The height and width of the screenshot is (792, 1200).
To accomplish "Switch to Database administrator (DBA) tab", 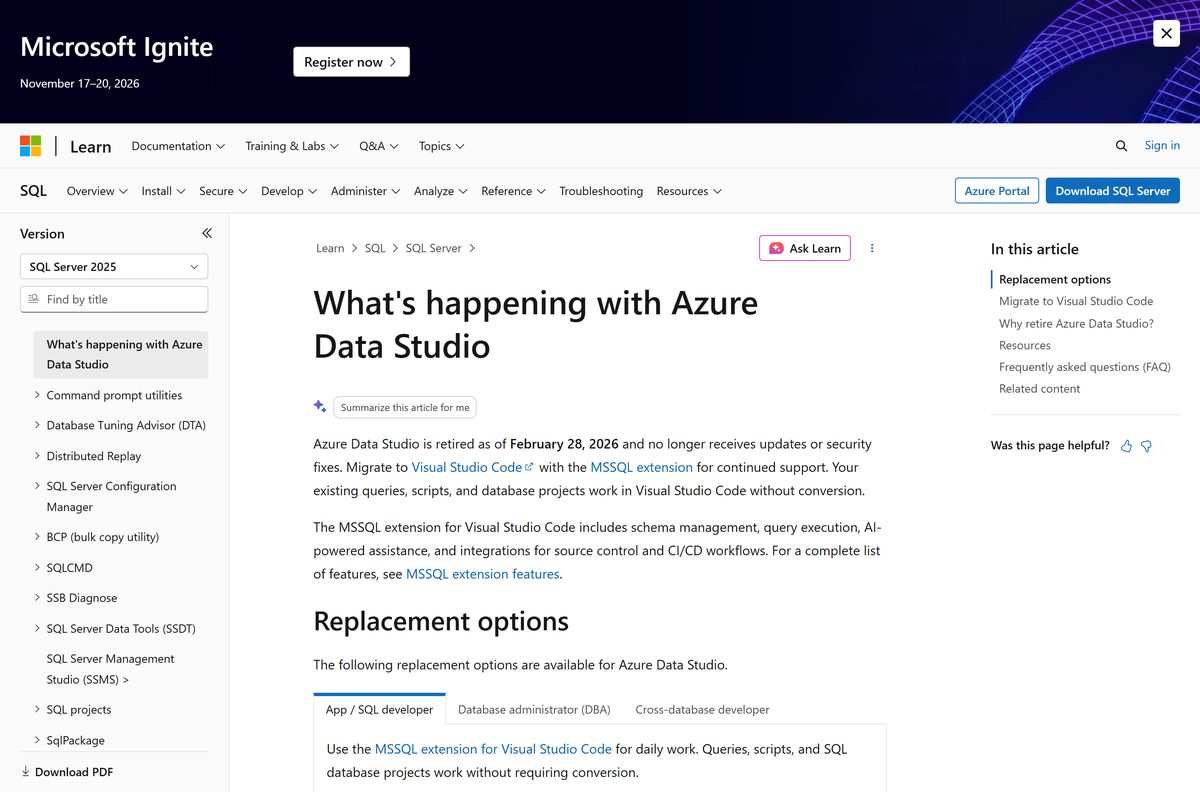I will (534, 709).
